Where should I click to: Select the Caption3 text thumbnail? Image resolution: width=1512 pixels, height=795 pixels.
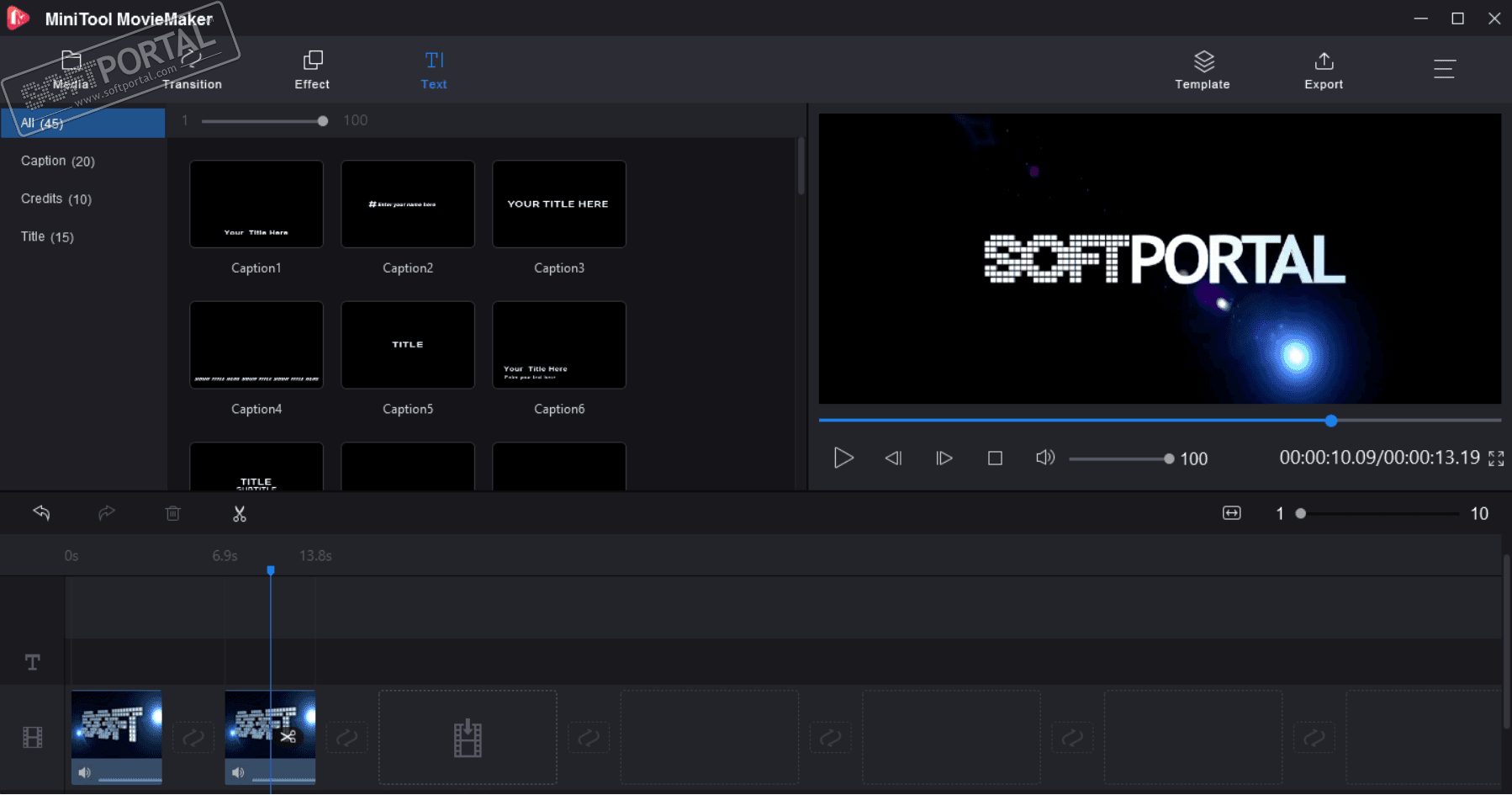(558, 204)
